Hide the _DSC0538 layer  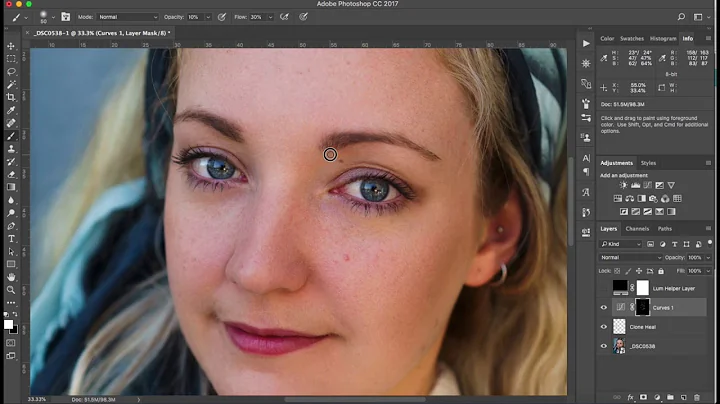point(604,346)
